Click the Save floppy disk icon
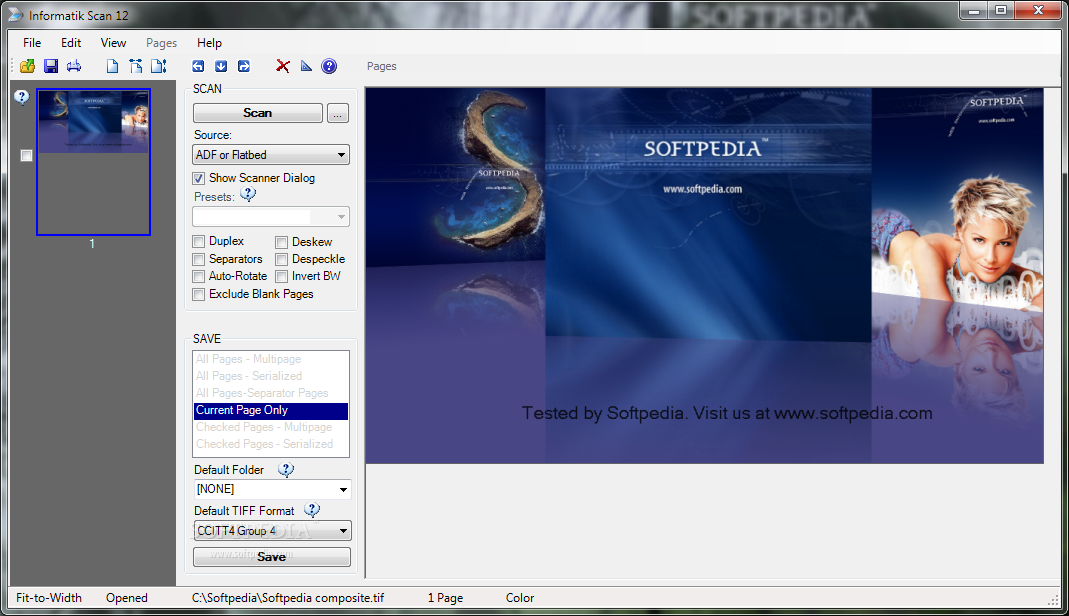Screen dimensions: 1069x616 click(x=51, y=66)
